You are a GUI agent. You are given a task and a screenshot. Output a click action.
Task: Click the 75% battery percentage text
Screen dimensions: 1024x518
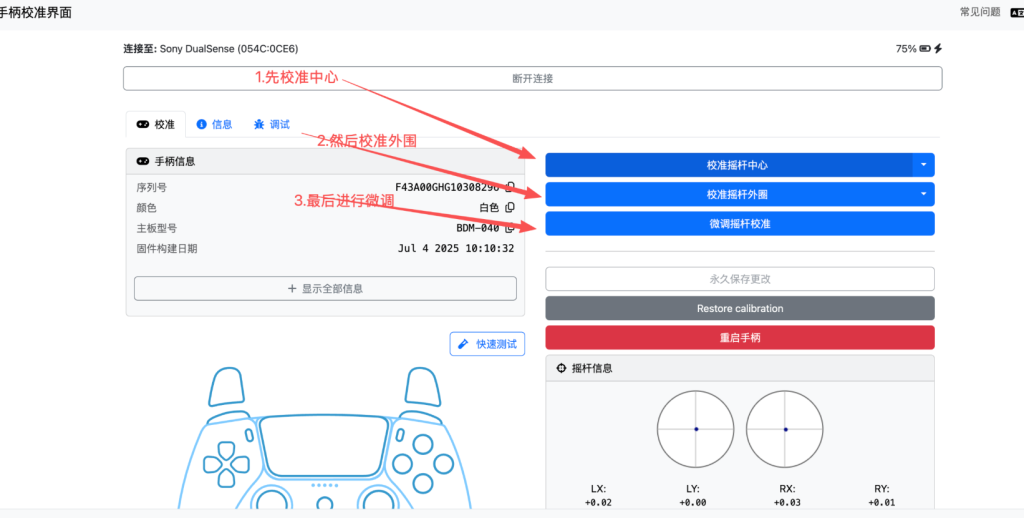tap(906, 48)
